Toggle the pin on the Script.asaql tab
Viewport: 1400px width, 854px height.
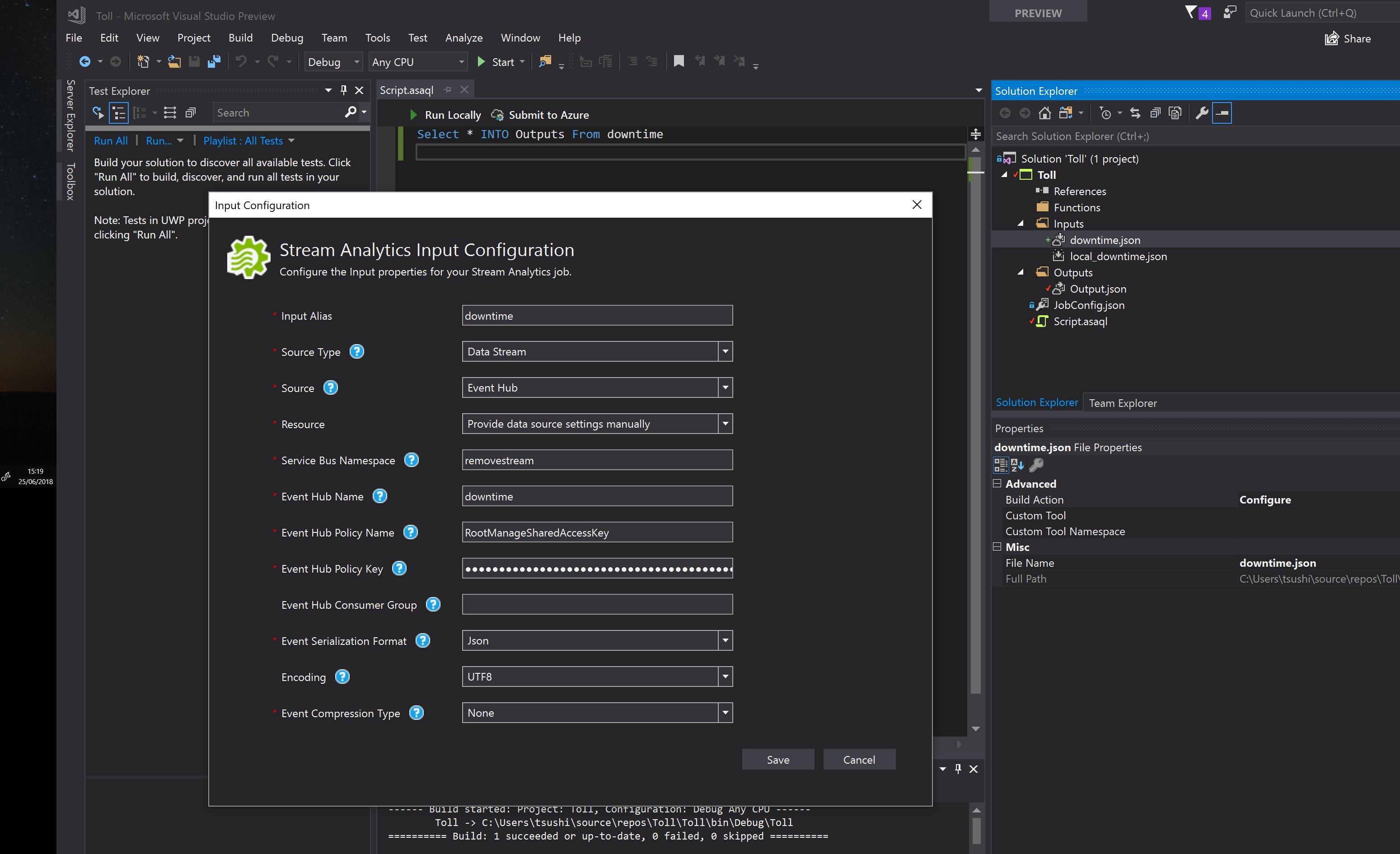(x=447, y=90)
